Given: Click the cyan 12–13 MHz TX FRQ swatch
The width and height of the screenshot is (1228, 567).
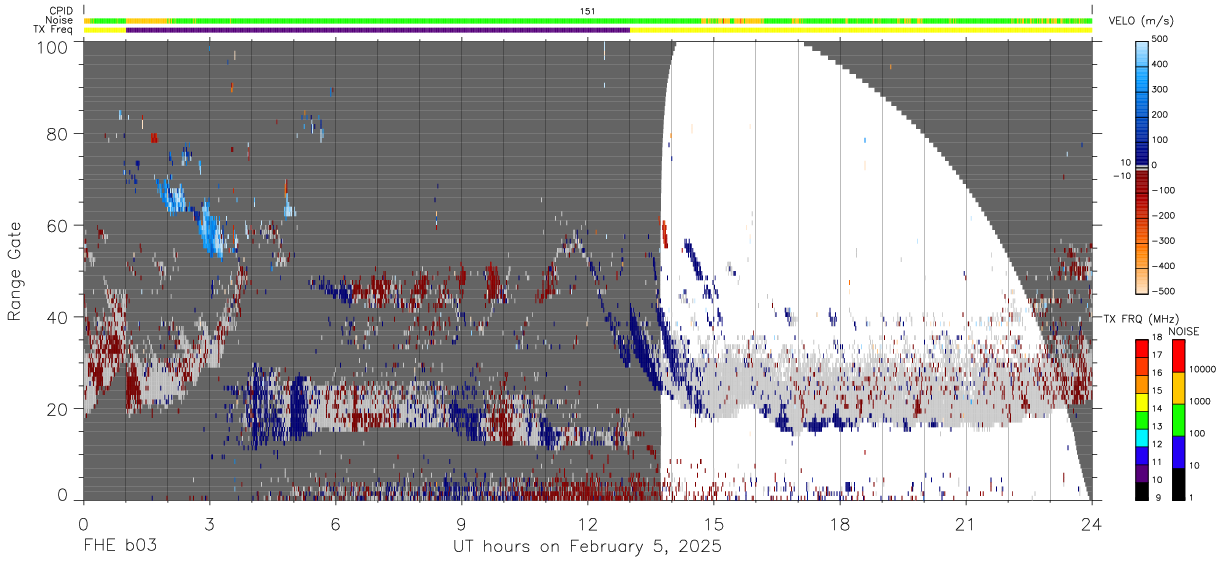Looking at the screenshot, I should pos(1143,436).
